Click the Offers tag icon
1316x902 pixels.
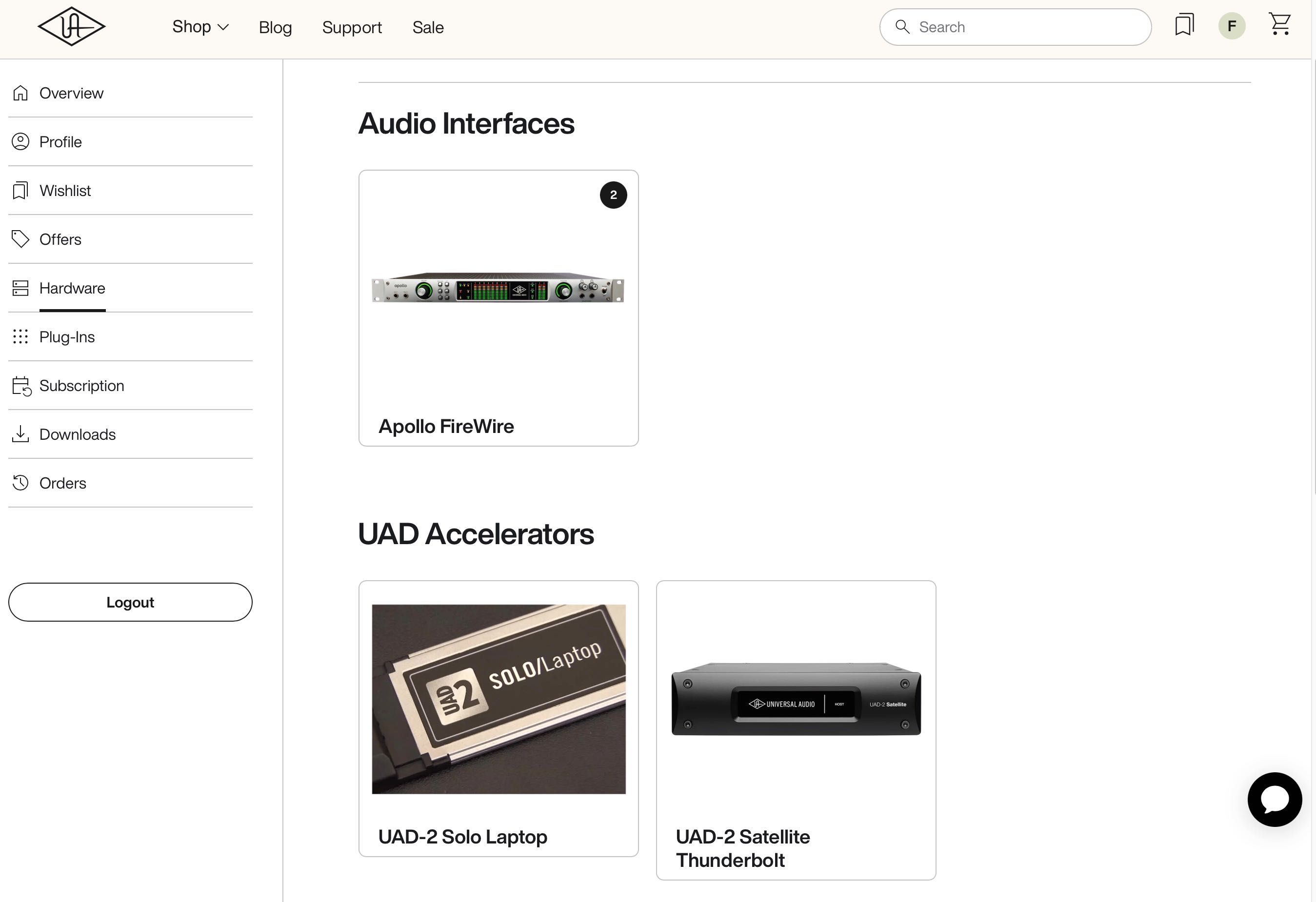pos(20,239)
